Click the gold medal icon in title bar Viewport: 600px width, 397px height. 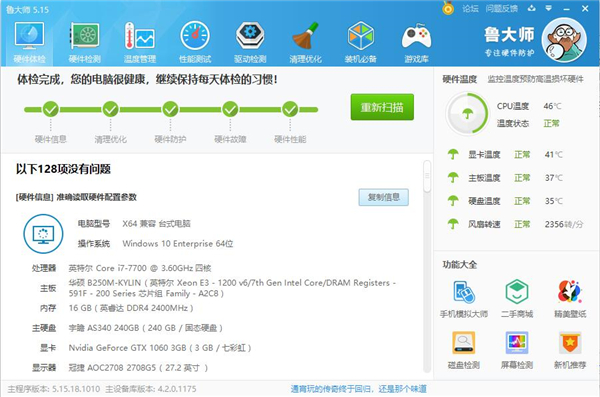pos(448,8)
